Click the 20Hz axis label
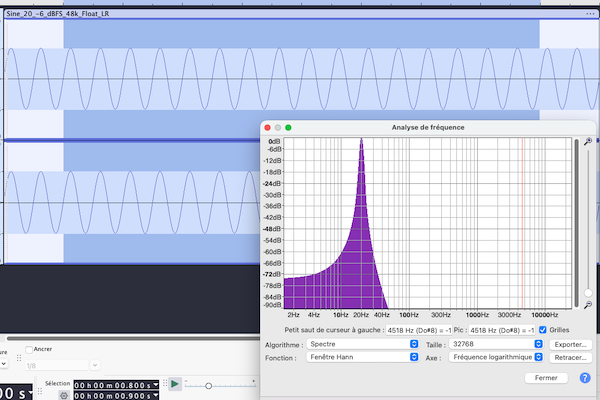The height and width of the screenshot is (400, 600). (361, 315)
